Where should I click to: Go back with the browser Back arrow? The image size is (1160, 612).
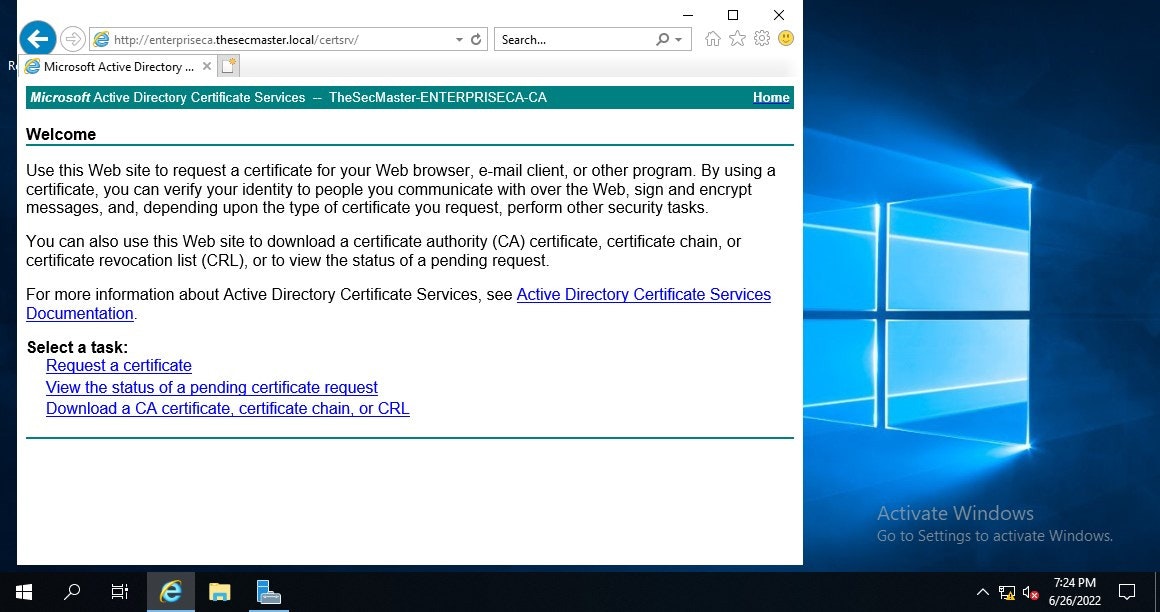tap(38, 38)
